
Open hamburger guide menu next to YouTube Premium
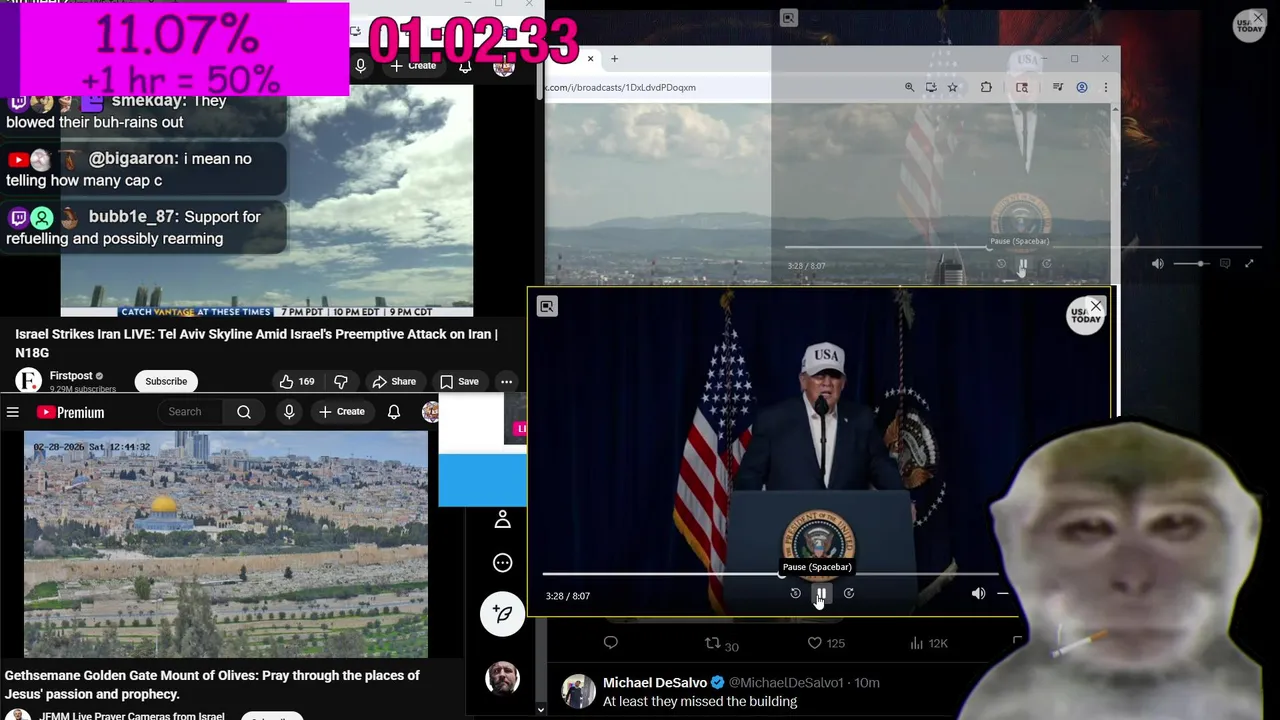(12, 412)
